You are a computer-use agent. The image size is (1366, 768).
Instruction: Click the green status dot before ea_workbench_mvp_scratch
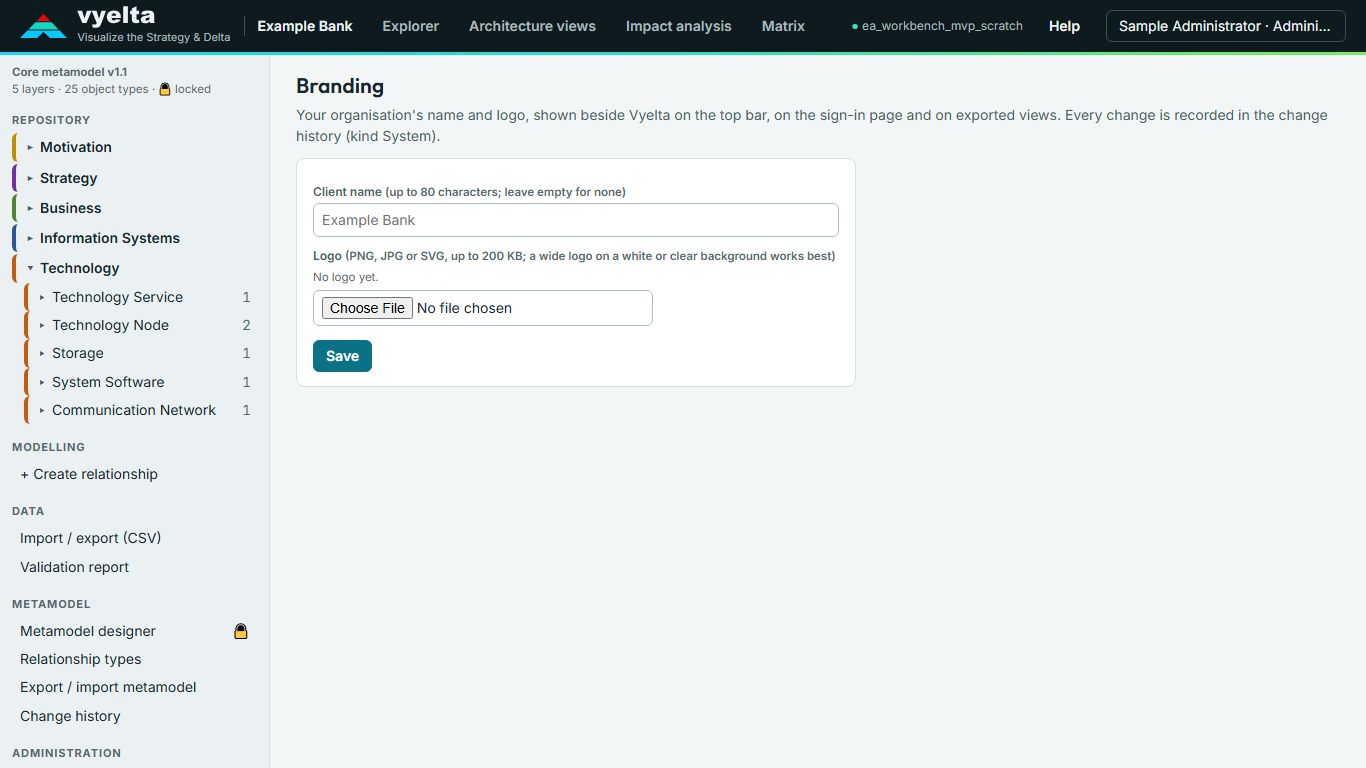tap(855, 26)
